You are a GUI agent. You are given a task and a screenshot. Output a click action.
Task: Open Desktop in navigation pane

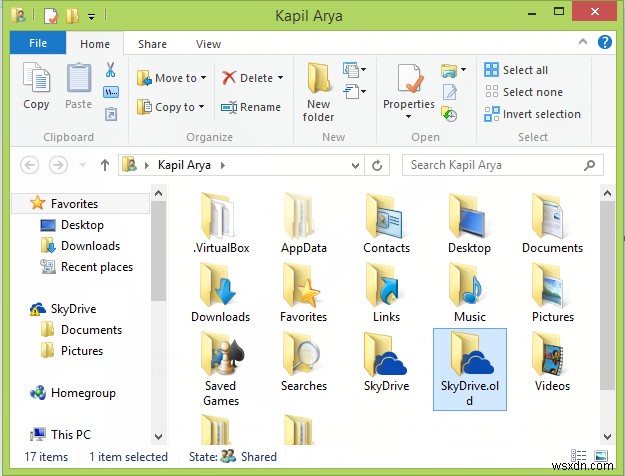point(72,225)
